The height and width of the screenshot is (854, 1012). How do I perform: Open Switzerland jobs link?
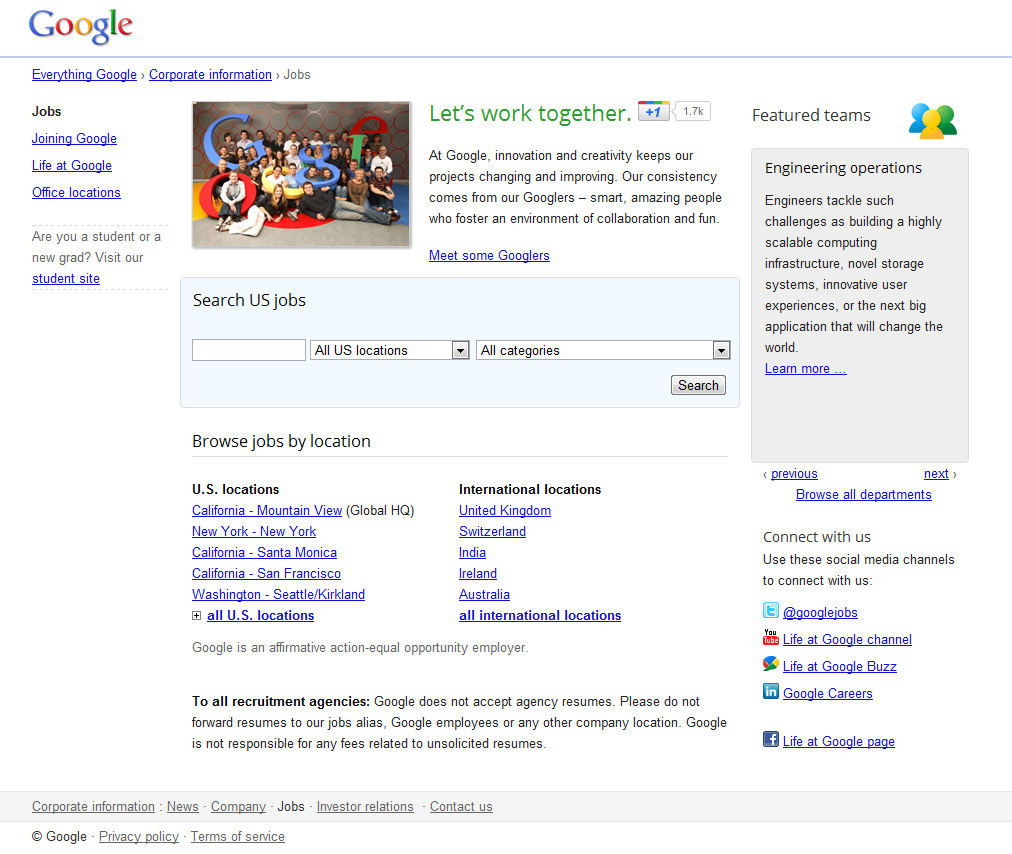tap(492, 532)
